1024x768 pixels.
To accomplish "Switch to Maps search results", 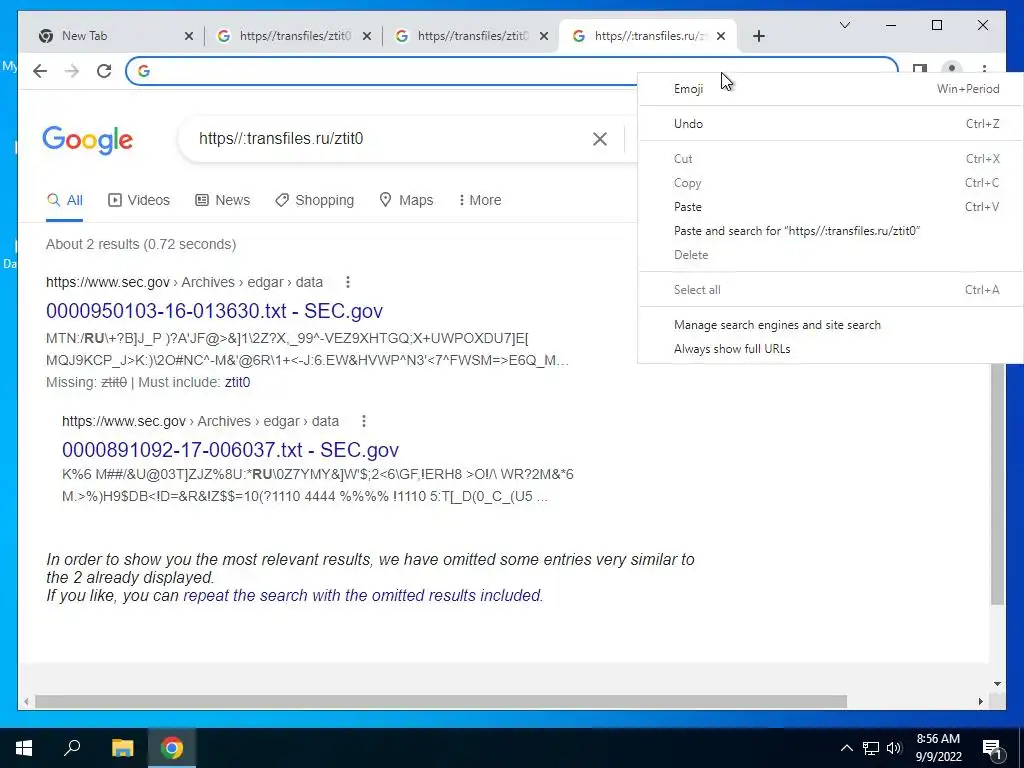I will (406, 200).
